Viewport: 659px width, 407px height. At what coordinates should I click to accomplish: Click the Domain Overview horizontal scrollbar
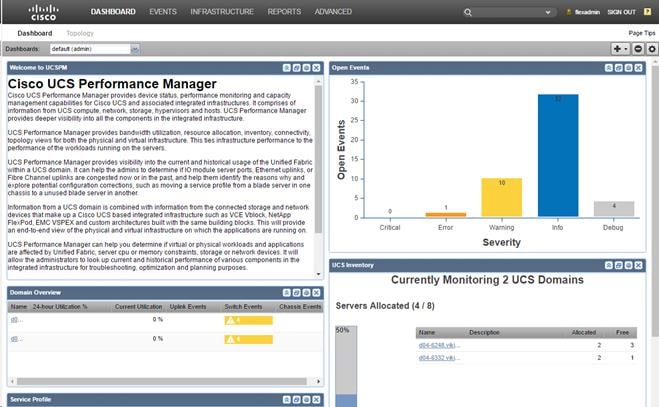[x=162, y=381]
